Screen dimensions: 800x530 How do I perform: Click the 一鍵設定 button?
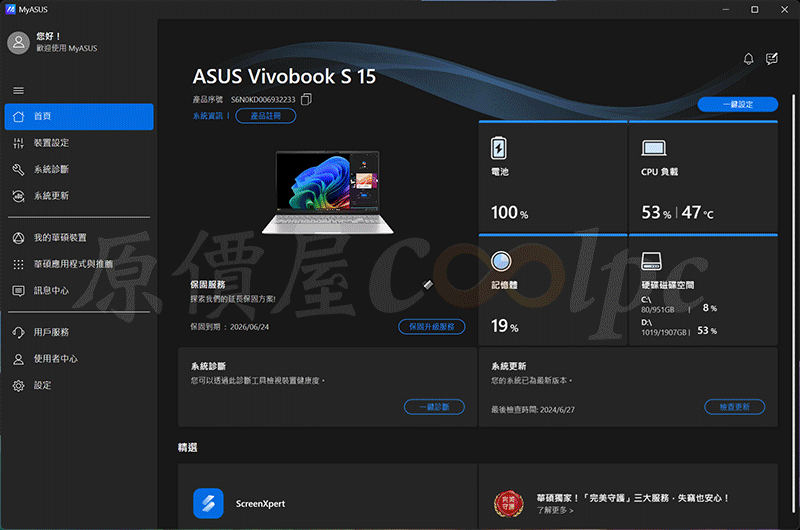tap(738, 104)
